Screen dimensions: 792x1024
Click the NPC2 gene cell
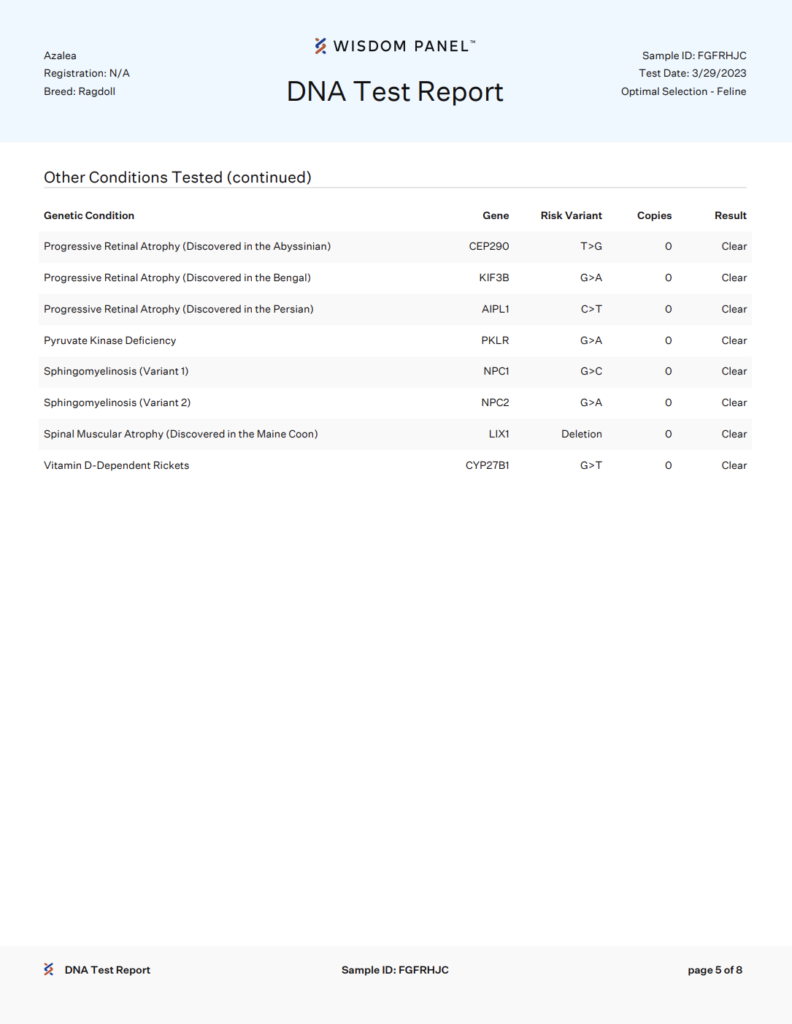495,402
